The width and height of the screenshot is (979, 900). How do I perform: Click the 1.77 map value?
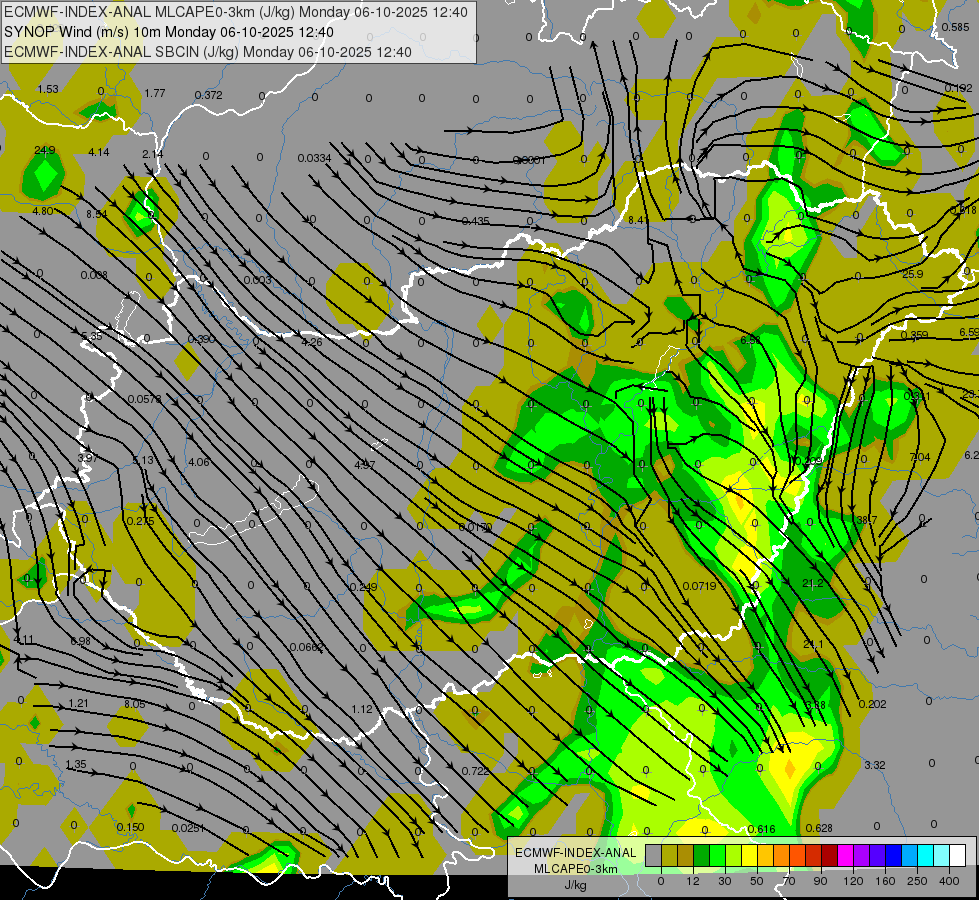154,93
